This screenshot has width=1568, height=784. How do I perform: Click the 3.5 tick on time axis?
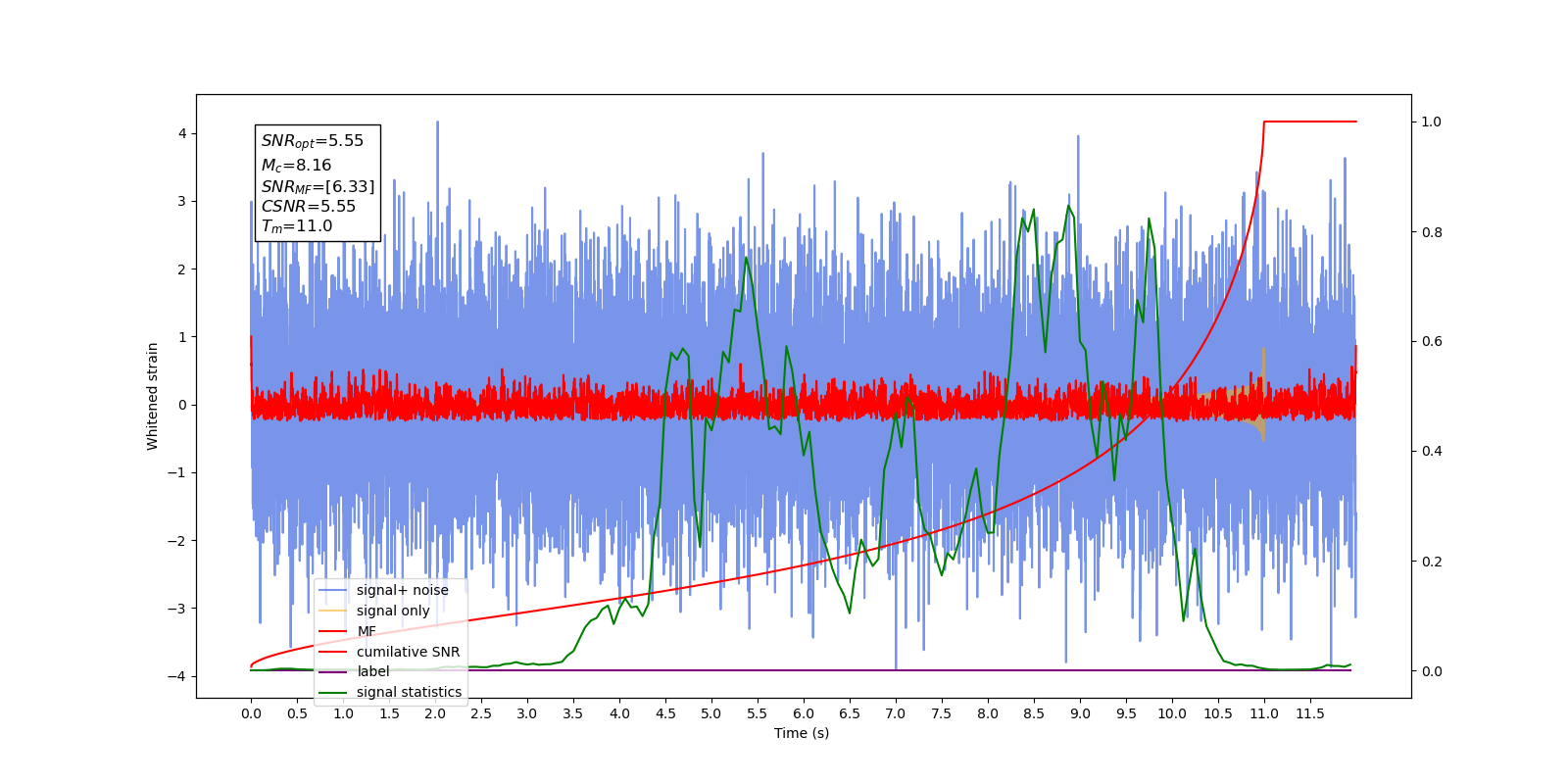coord(573,713)
